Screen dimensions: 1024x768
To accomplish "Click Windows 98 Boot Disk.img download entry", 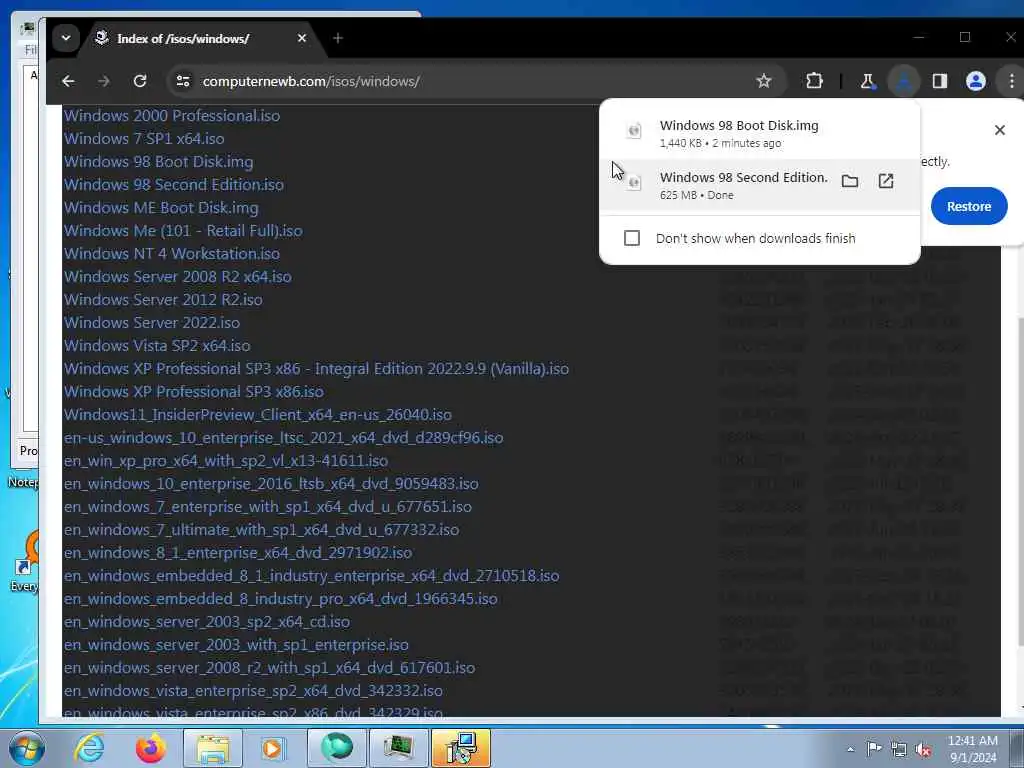I will coord(759,133).
